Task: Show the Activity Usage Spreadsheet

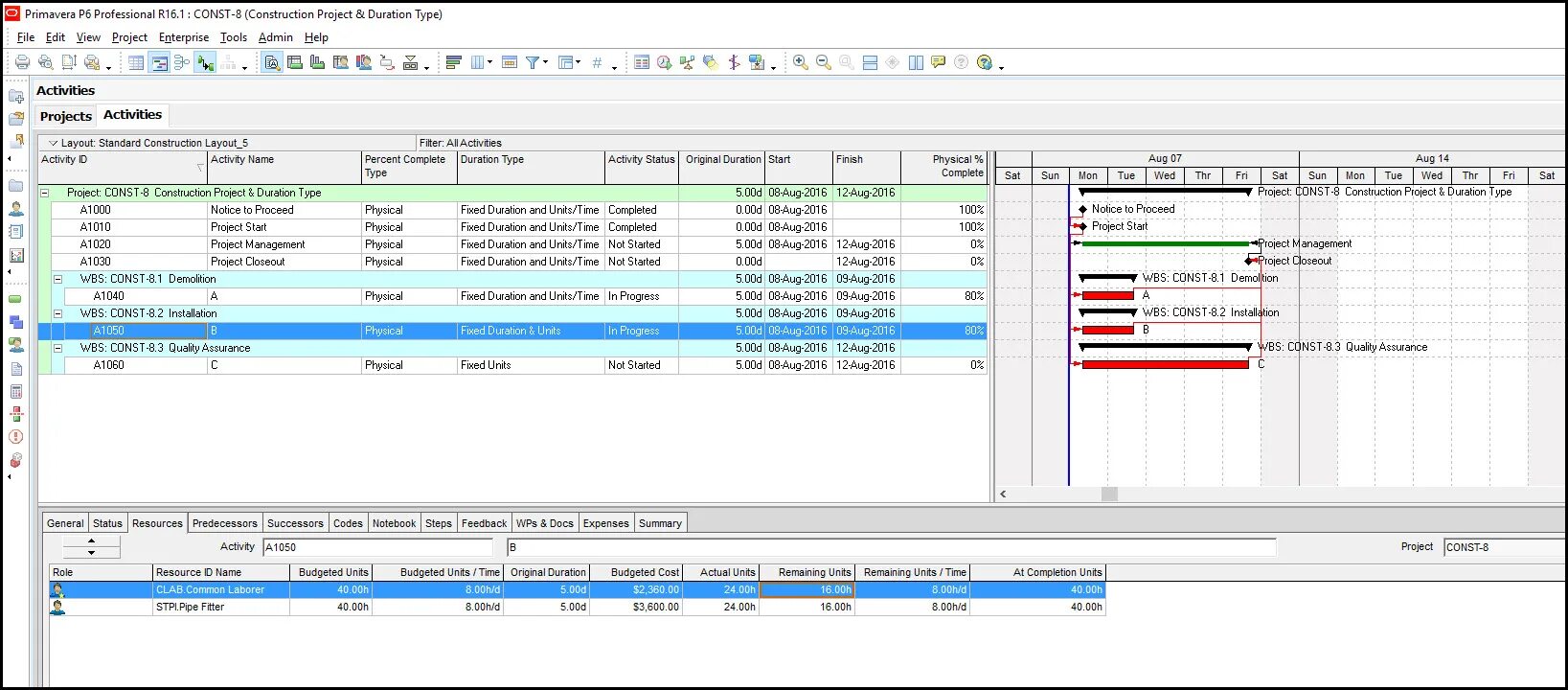Action: click(x=295, y=63)
